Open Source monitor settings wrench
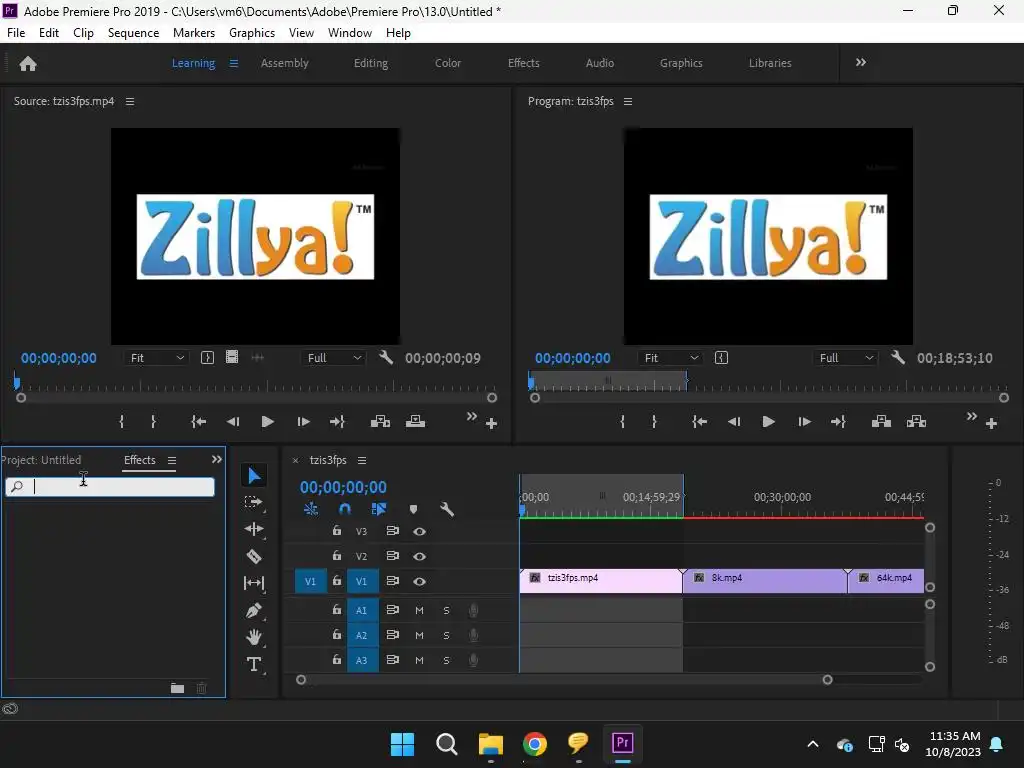1024x768 pixels. pyautogui.click(x=386, y=357)
